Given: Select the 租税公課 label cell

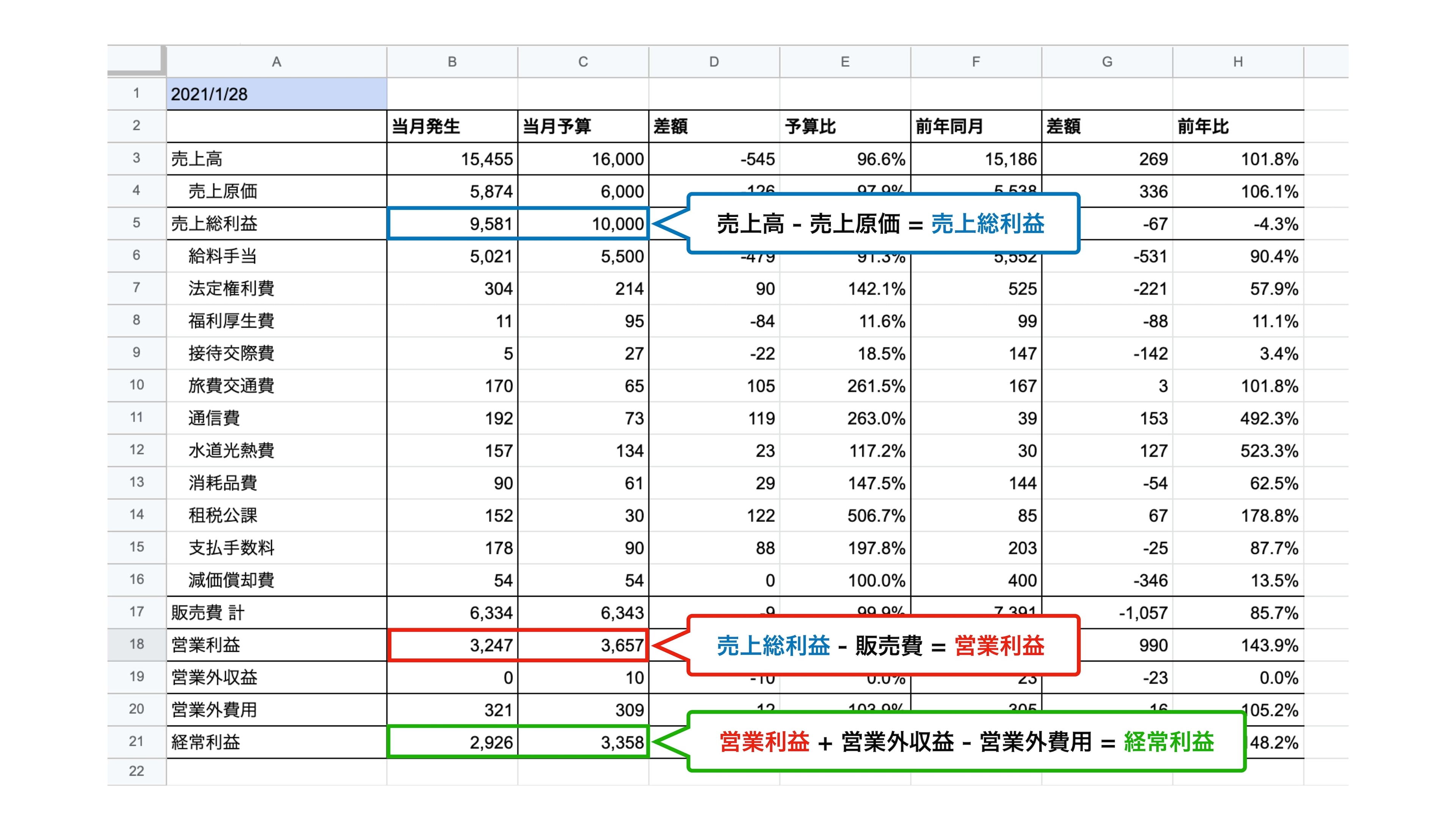Looking at the screenshot, I should pyautogui.click(x=276, y=515).
